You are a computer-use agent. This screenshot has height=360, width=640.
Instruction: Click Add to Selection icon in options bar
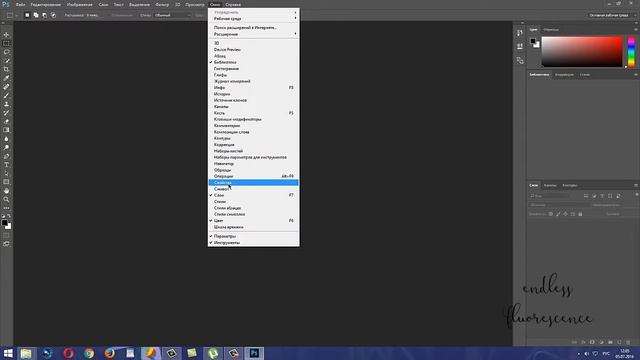(36, 15)
